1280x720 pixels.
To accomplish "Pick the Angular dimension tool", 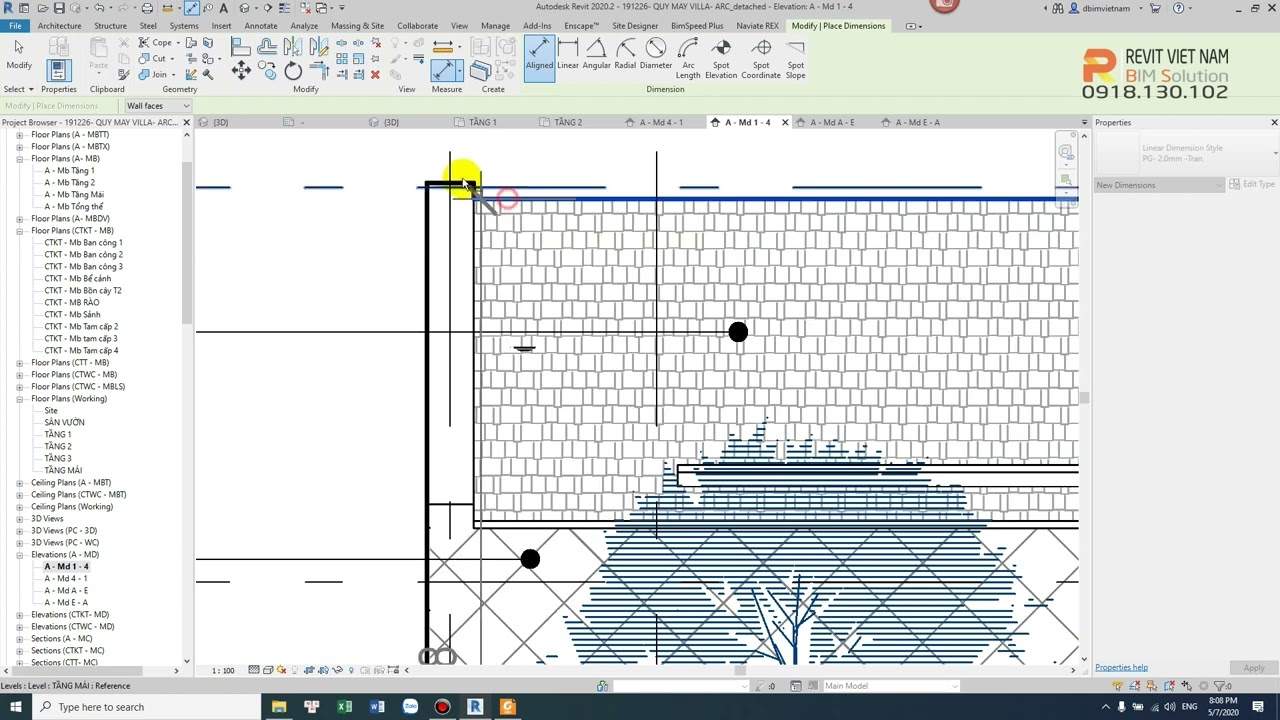I will coord(596,55).
